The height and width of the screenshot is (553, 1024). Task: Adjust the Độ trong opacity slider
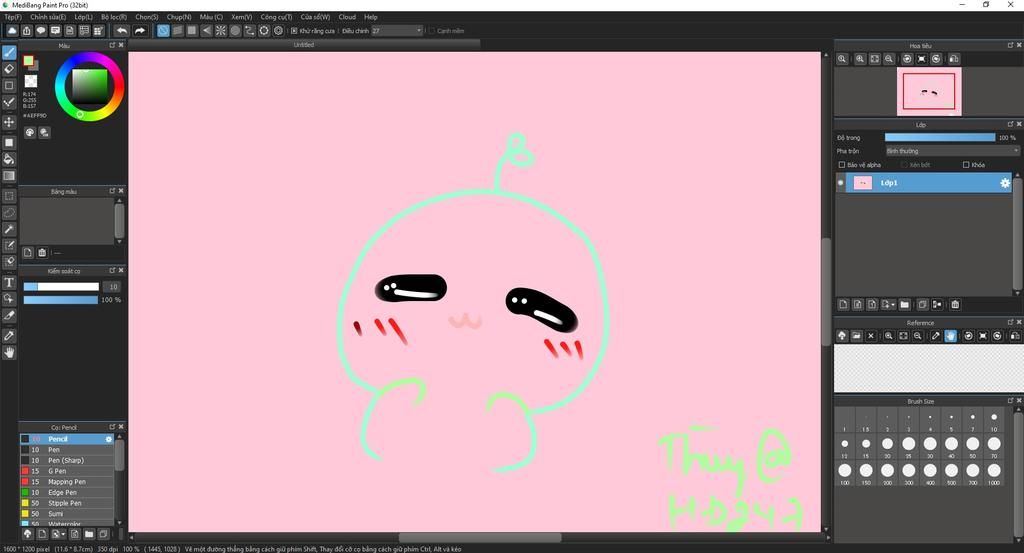[x=940, y=138]
